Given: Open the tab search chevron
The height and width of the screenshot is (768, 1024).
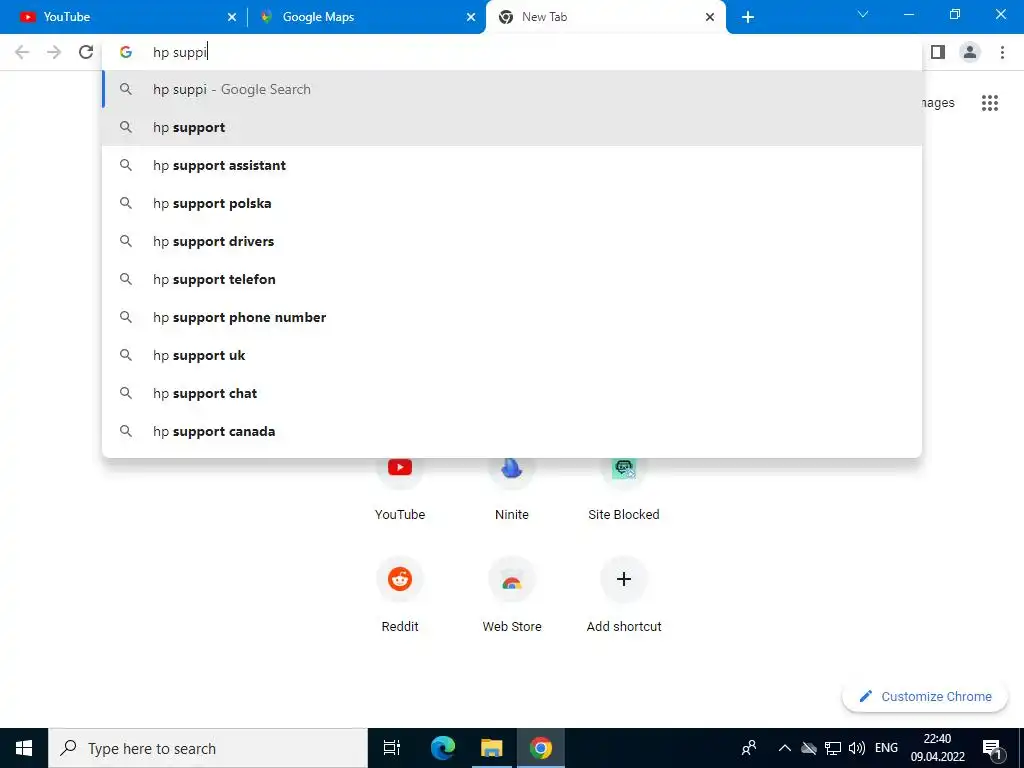Looking at the screenshot, I should point(863,14).
